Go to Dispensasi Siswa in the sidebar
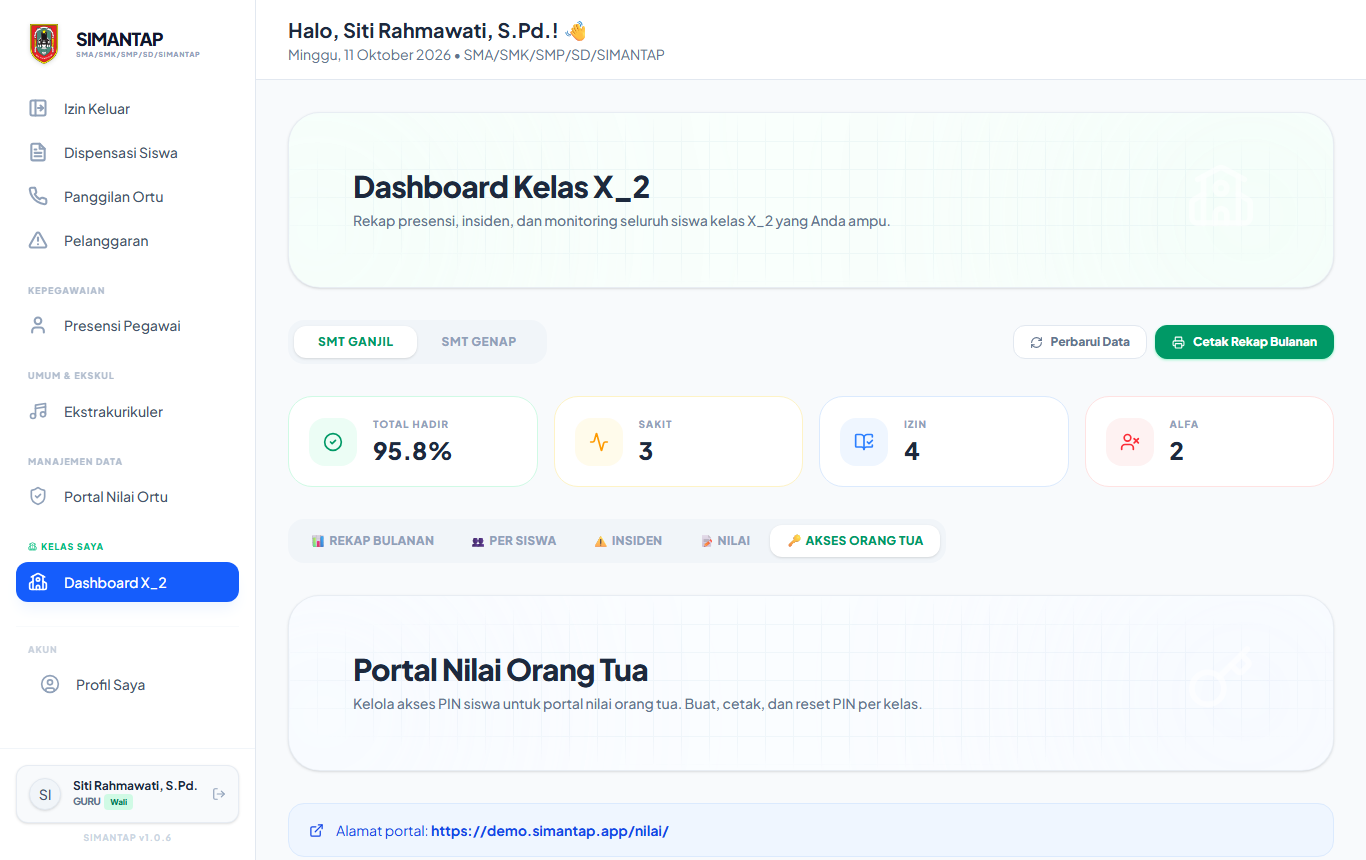1366x860 pixels. click(x=127, y=153)
